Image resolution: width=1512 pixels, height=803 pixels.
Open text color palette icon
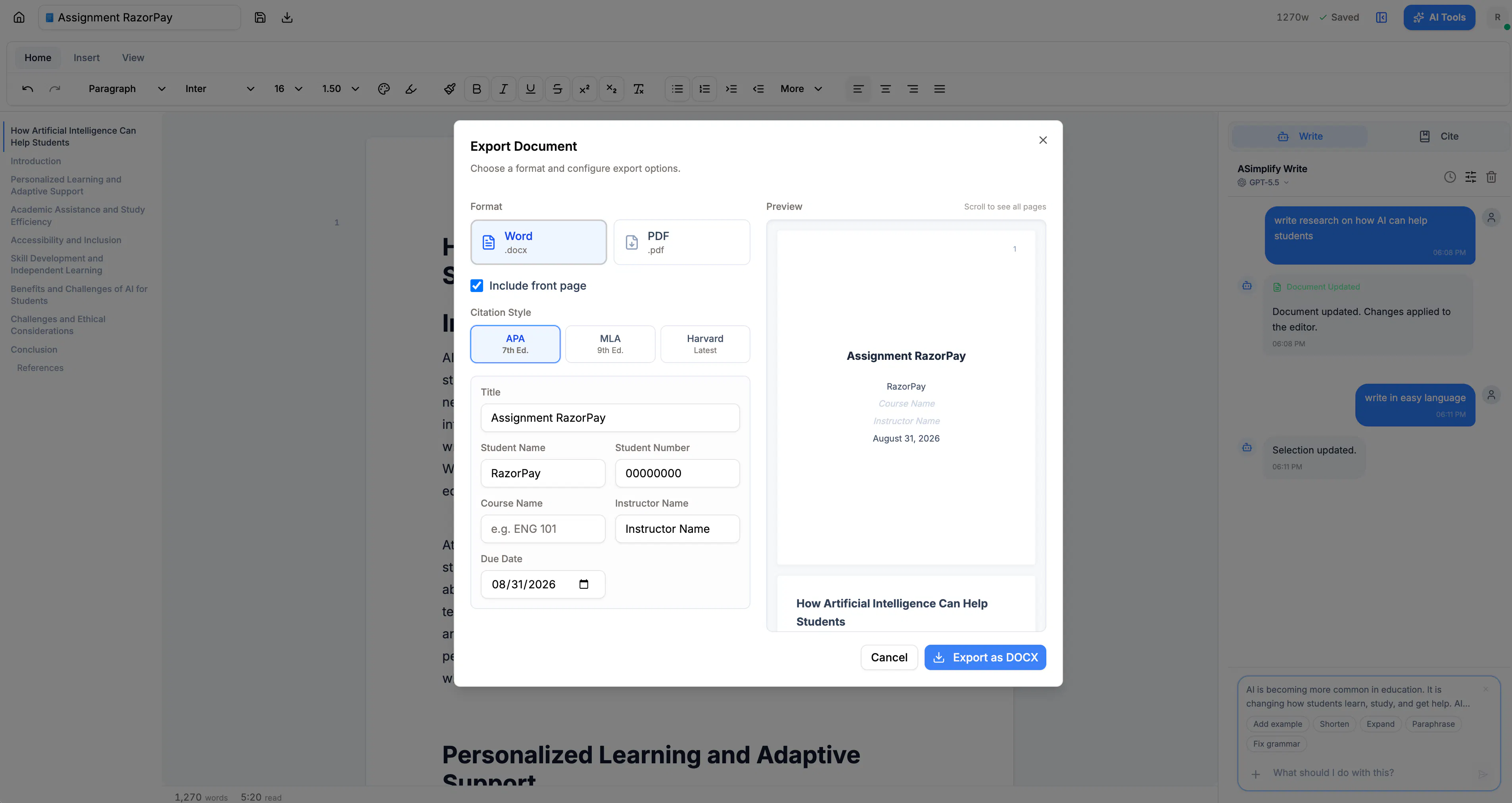click(384, 88)
